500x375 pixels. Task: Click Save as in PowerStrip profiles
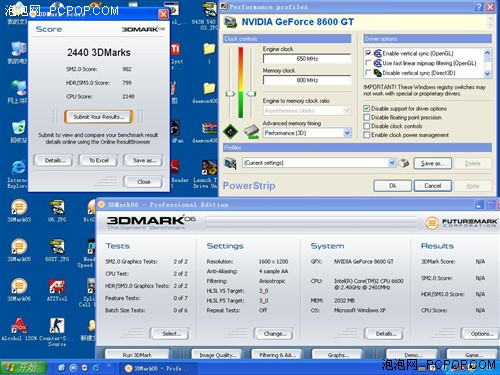(x=433, y=163)
